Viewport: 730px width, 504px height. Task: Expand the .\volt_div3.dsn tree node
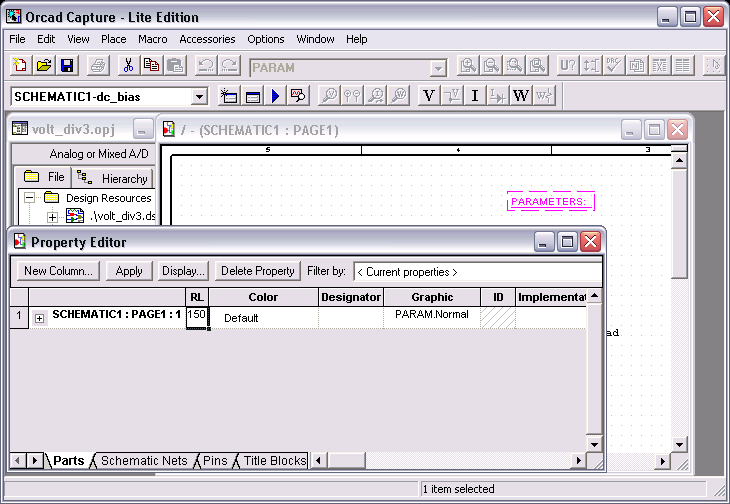[52, 217]
